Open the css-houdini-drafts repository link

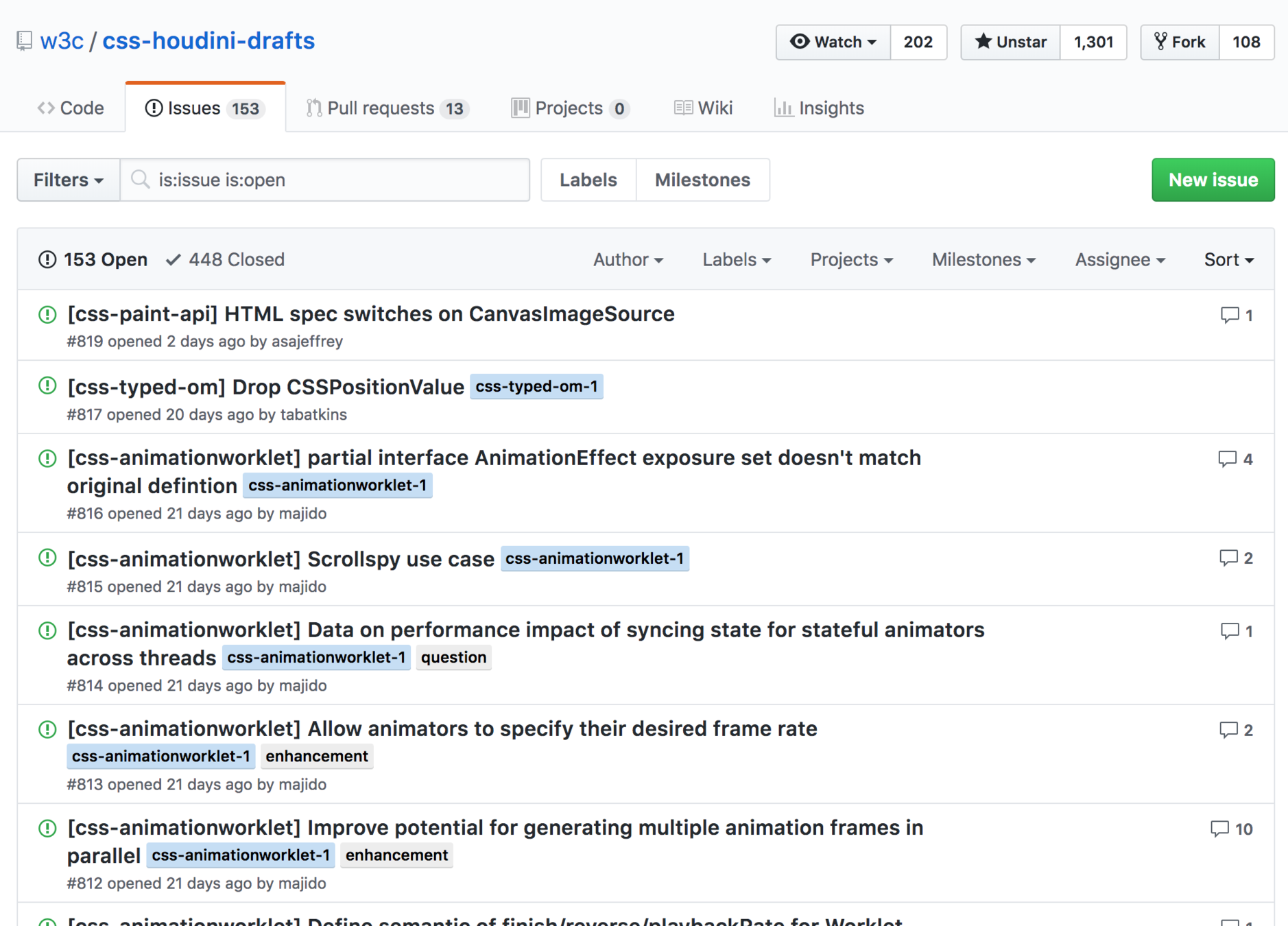[x=208, y=41]
